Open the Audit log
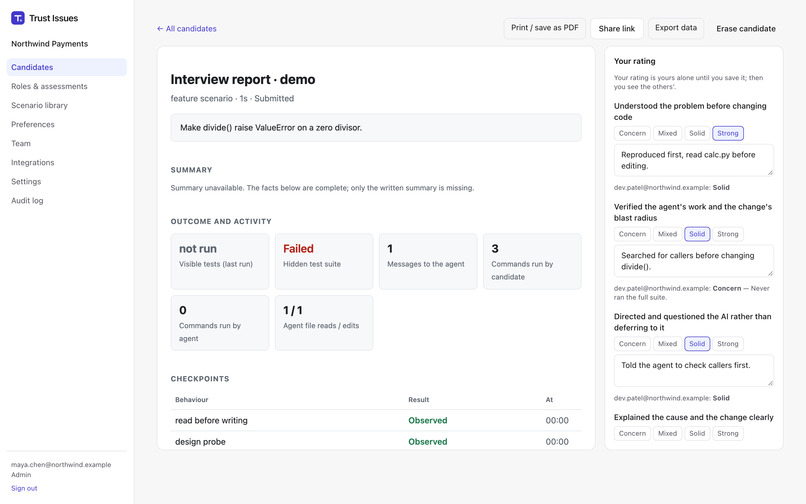The image size is (806, 504). (67, 201)
